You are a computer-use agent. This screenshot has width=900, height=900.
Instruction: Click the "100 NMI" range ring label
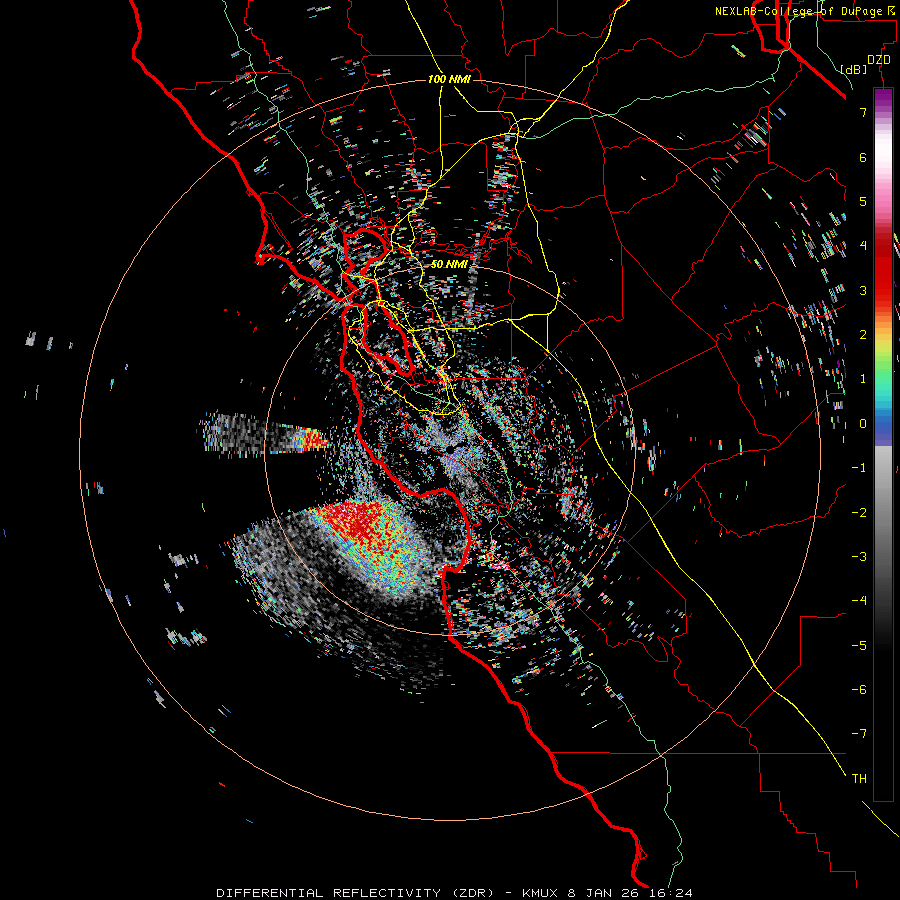click(449, 79)
